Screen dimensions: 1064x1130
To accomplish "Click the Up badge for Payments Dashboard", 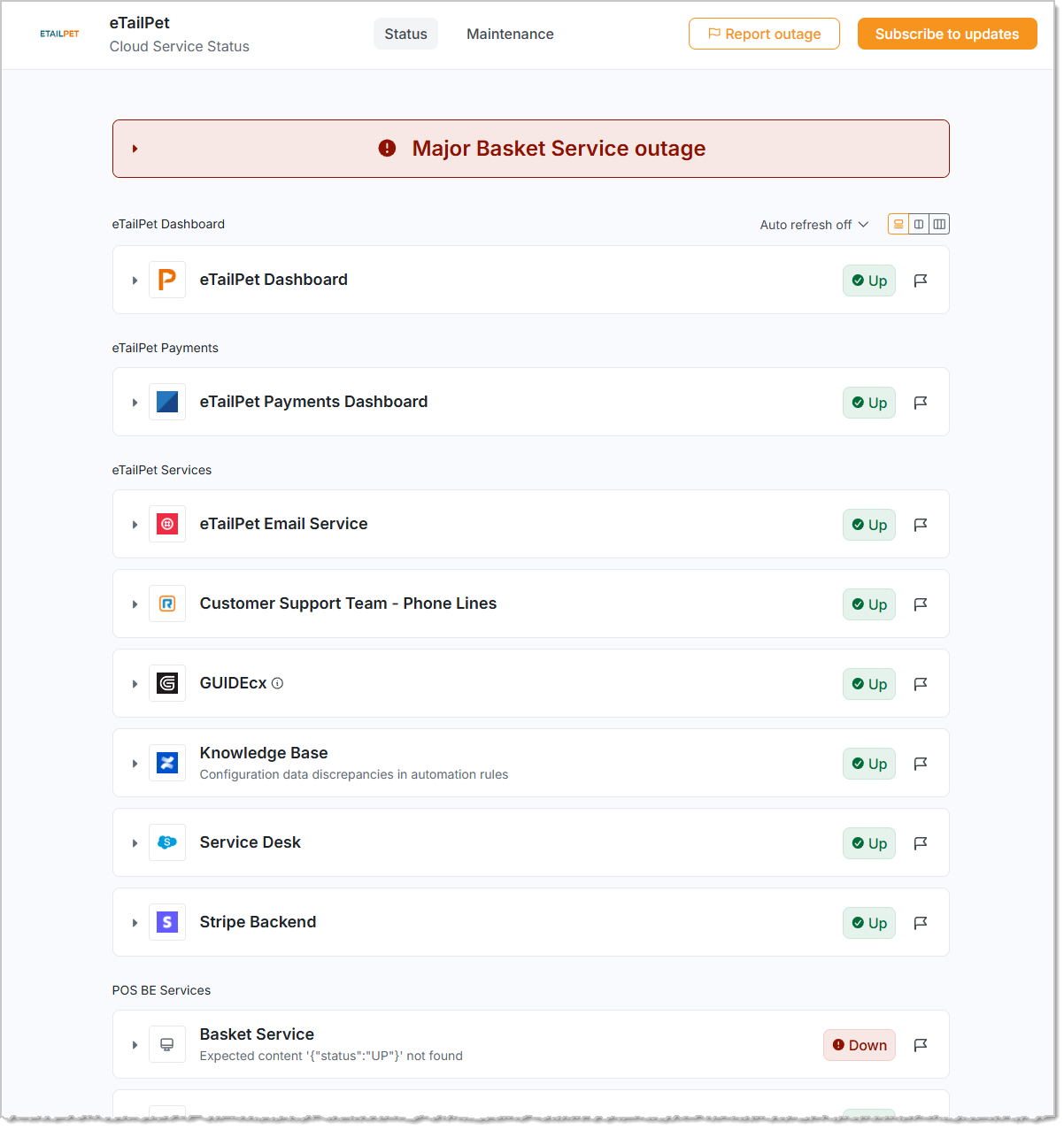I will [869, 403].
